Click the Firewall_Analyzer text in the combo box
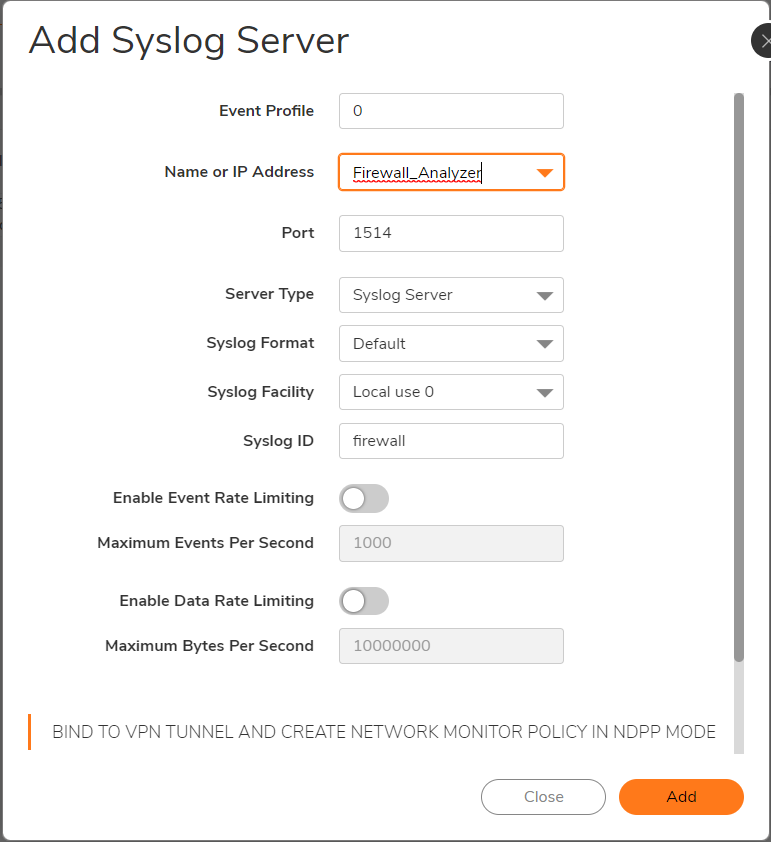This screenshot has width=771, height=842. (x=417, y=173)
